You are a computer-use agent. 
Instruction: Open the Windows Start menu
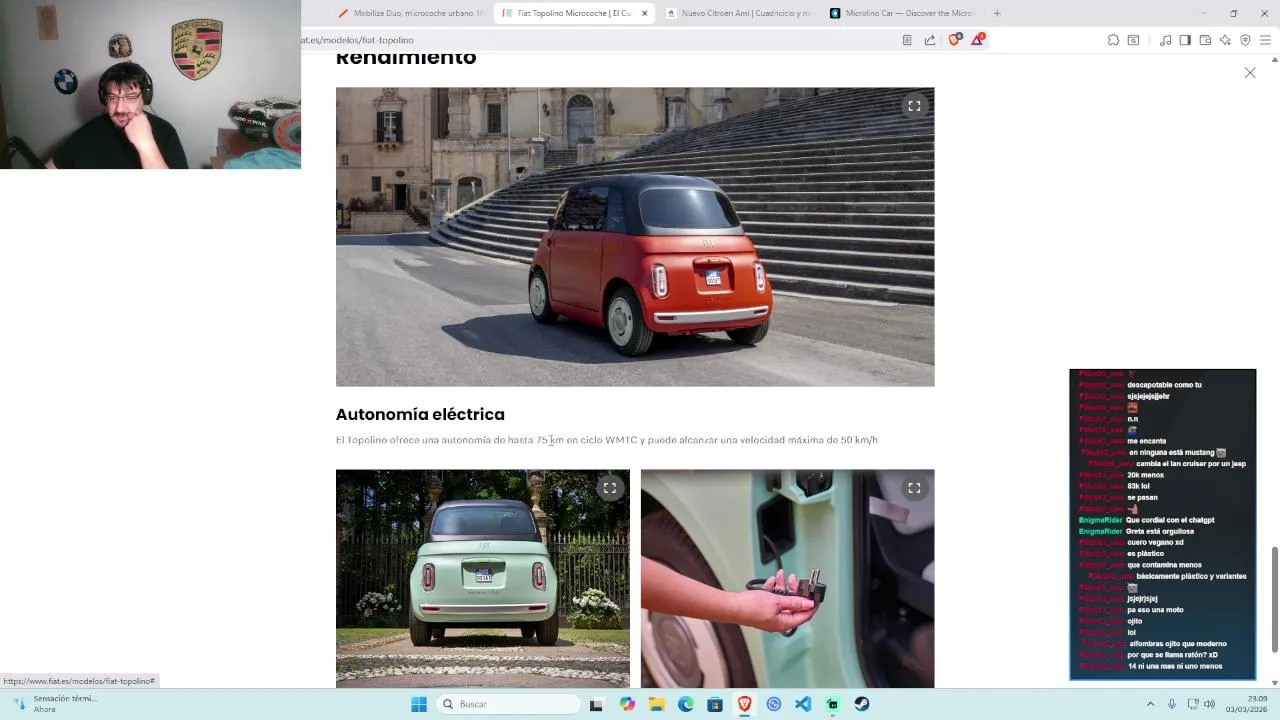[419, 704]
